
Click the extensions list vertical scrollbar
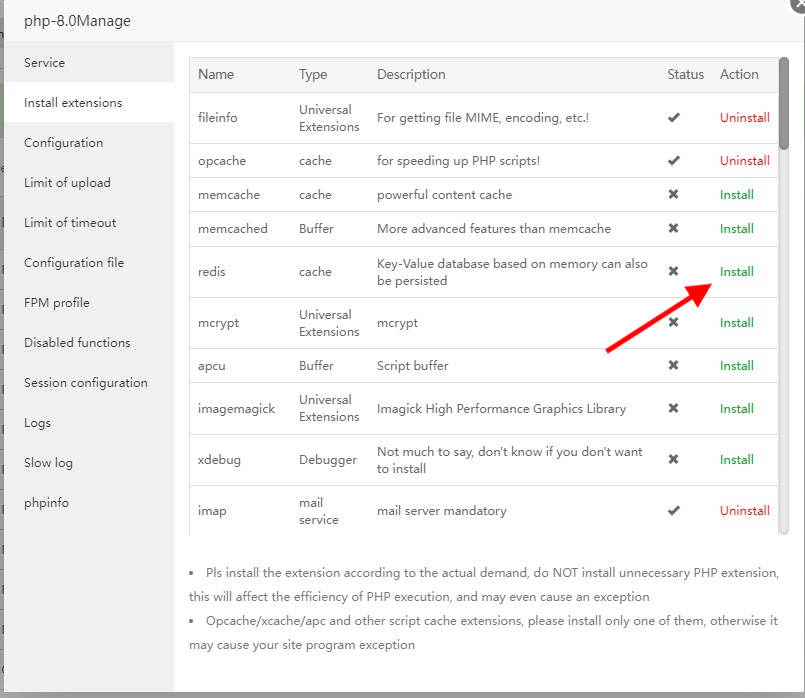pyautogui.click(x=784, y=110)
